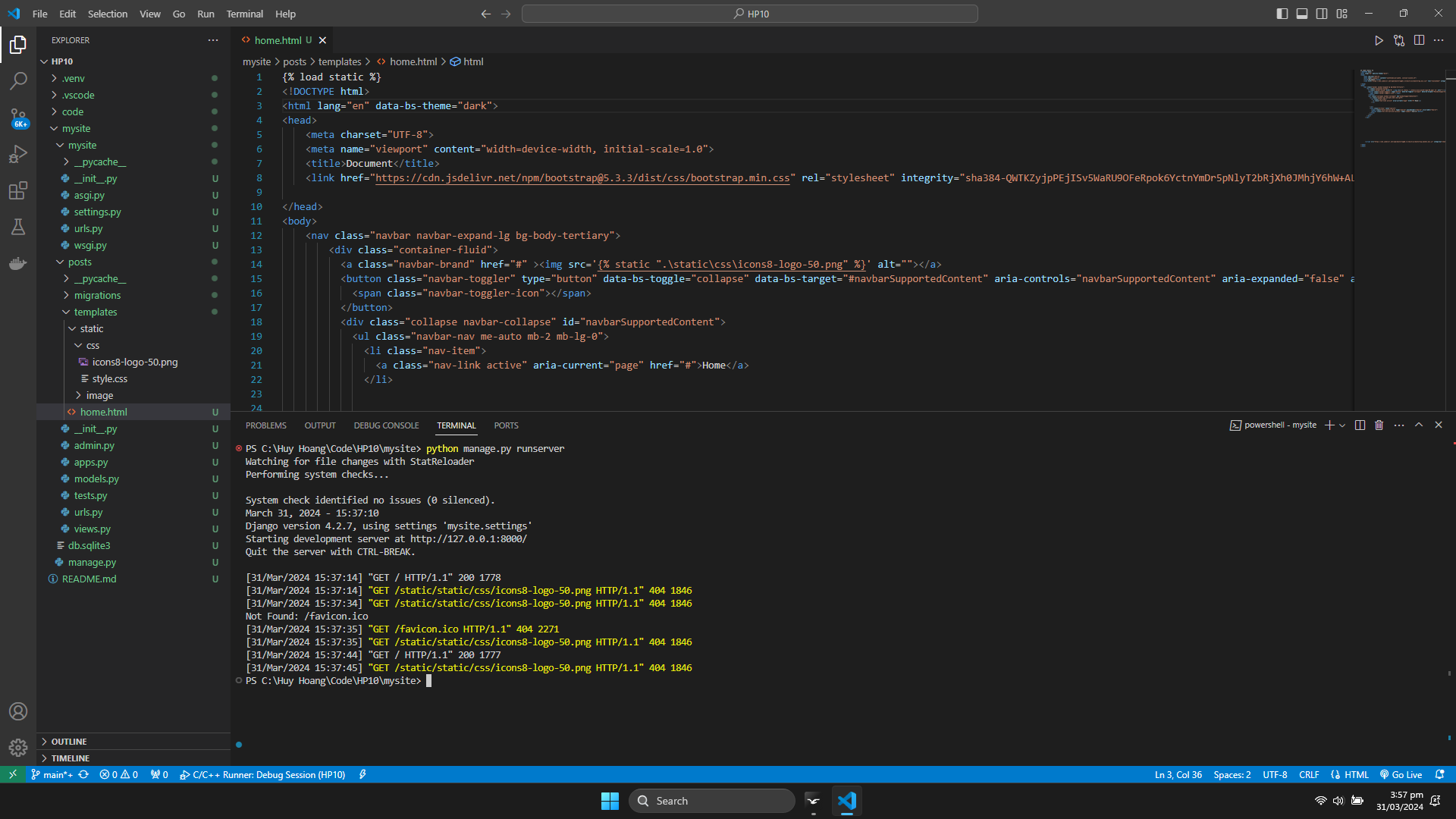The image size is (1456, 819).
Task: Click the remote window indicator in status bar
Action: tap(12, 774)
